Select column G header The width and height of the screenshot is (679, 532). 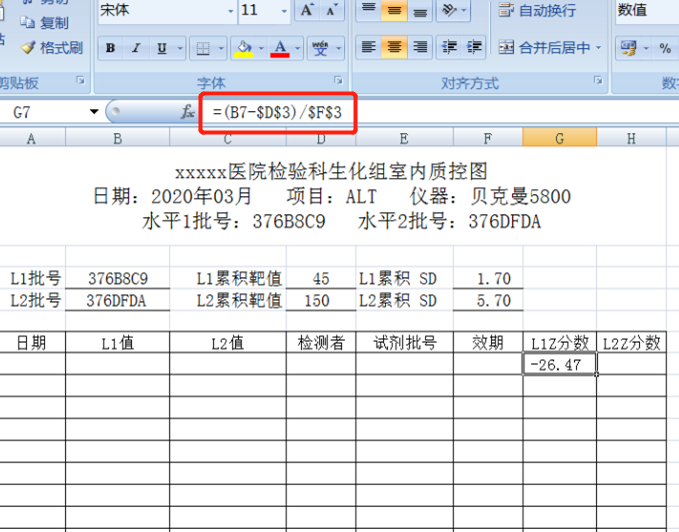559,139
